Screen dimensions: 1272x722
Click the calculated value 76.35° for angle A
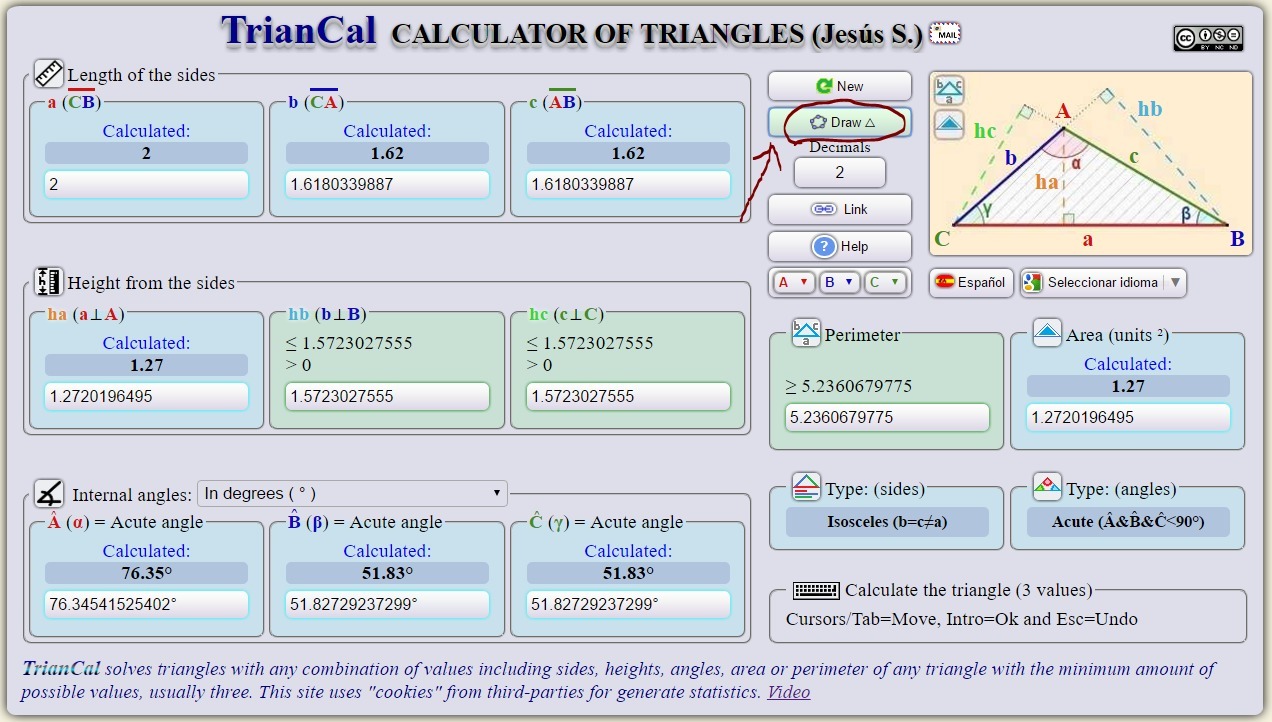(x=146, y=573)
